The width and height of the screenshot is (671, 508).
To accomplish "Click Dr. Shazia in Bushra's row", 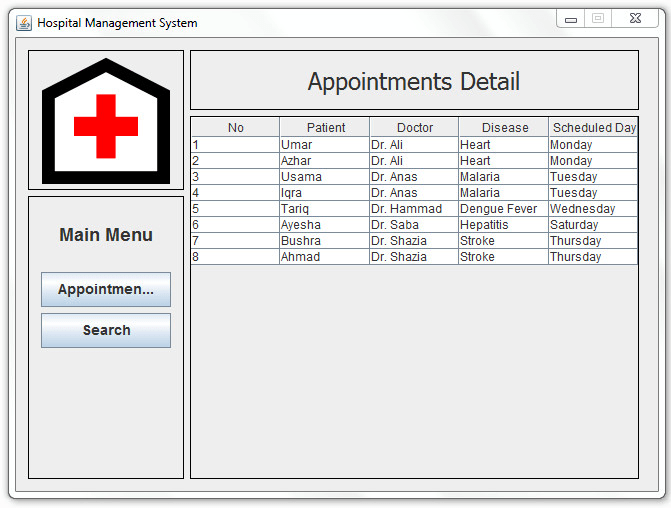I will click(414, 241).
